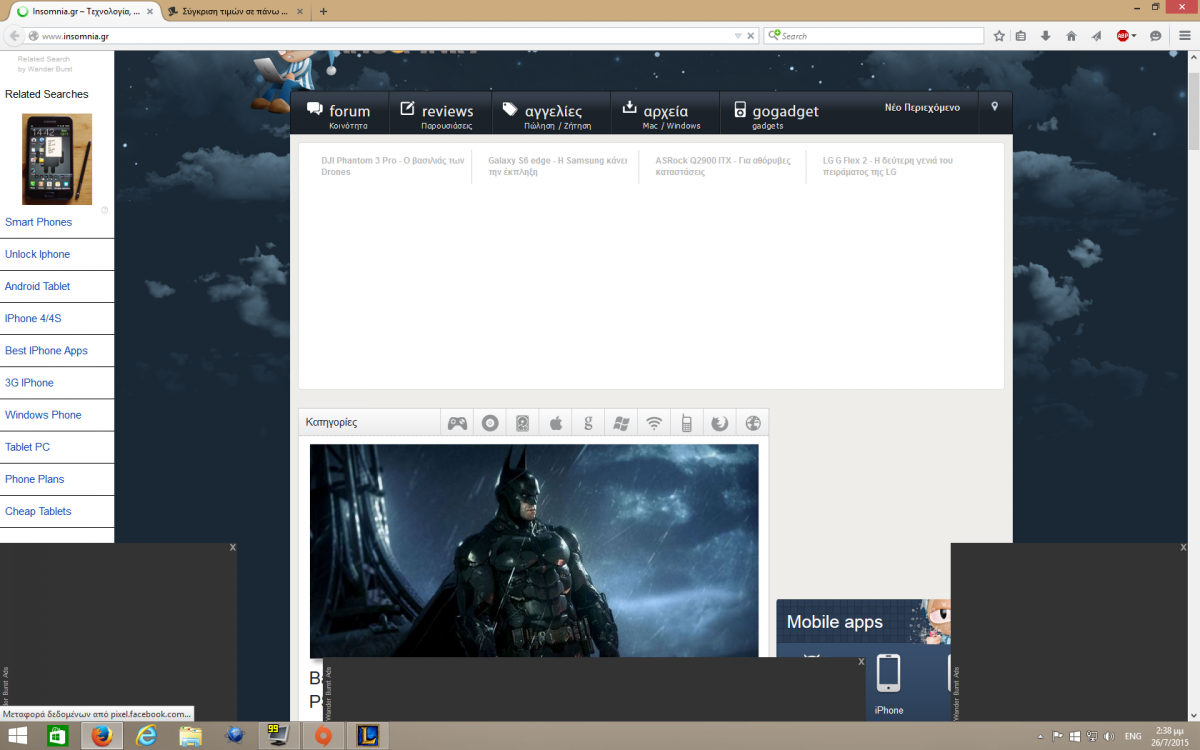Screen dimensions: 1200x750
Task: Bookmark this page with the star icon
Action: (999, 36)
